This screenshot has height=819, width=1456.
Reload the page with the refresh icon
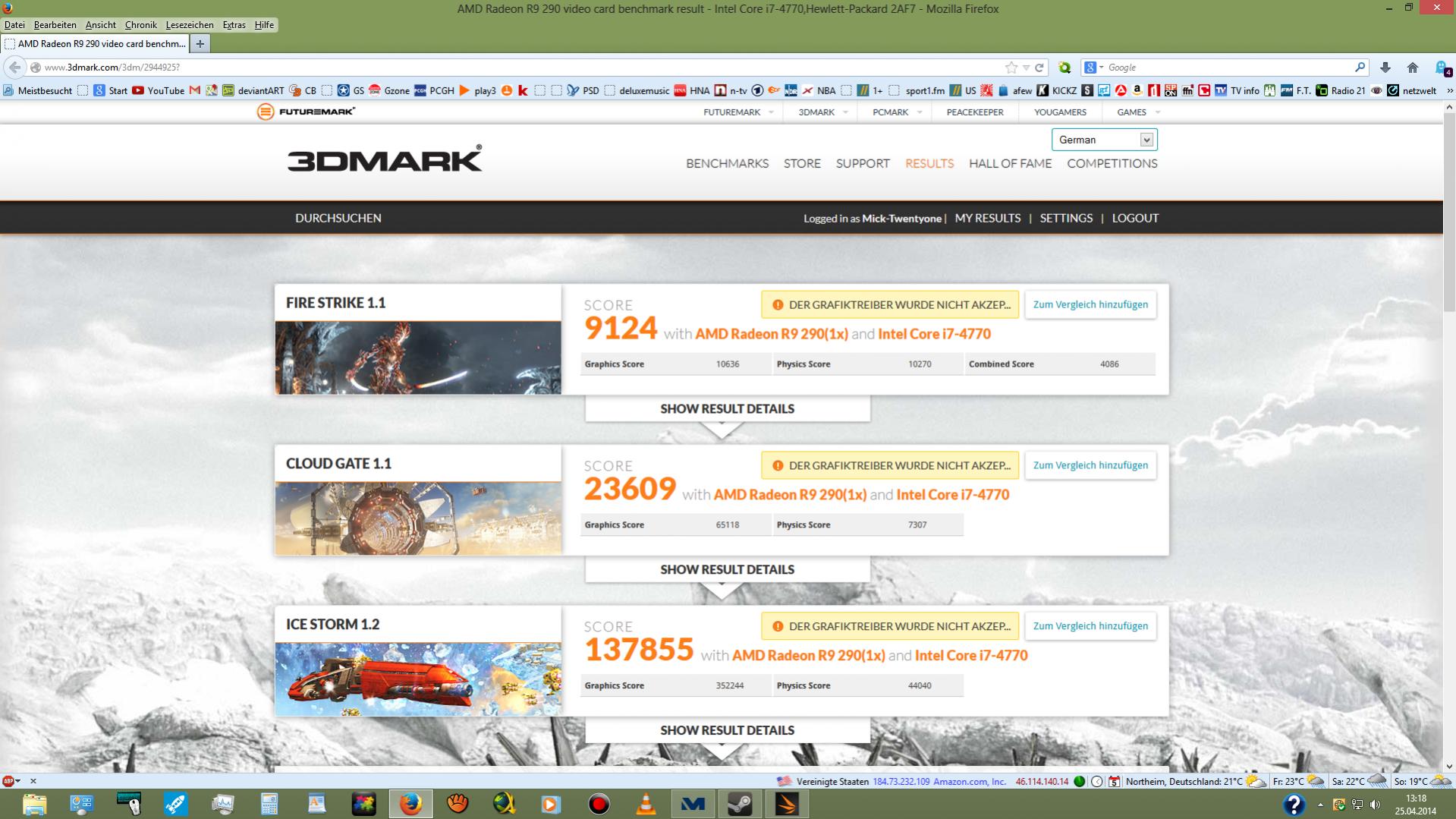(1039, 68)
